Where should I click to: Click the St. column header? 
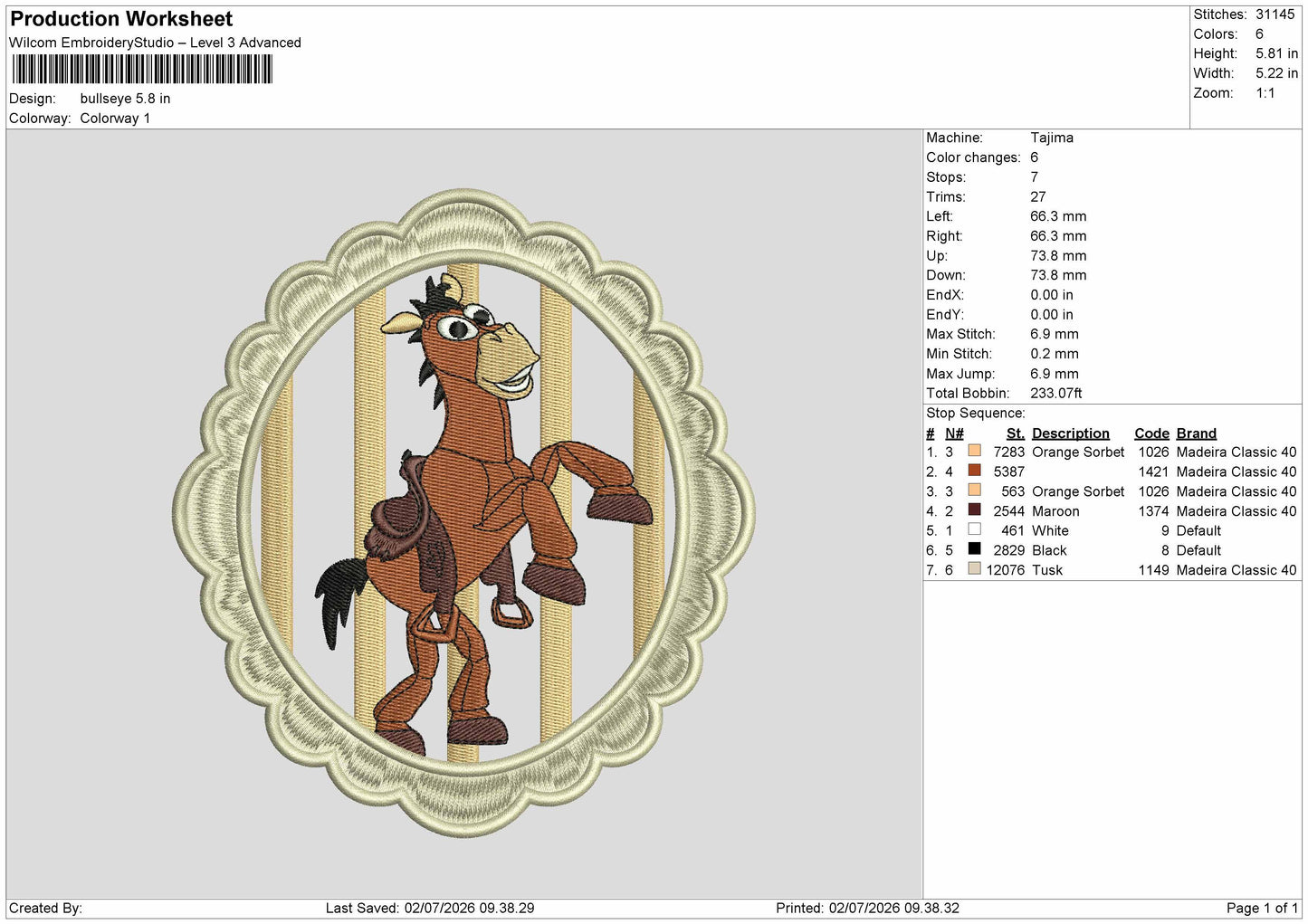tap(1016, 433)
